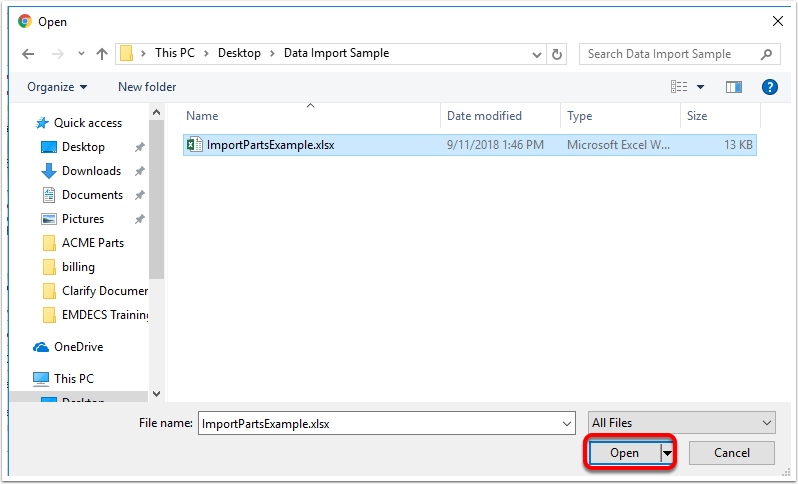The height and width of the screenshot is (484, 798).
Task: Open recent locations dropdown arrow
Action: pos(81,53)
